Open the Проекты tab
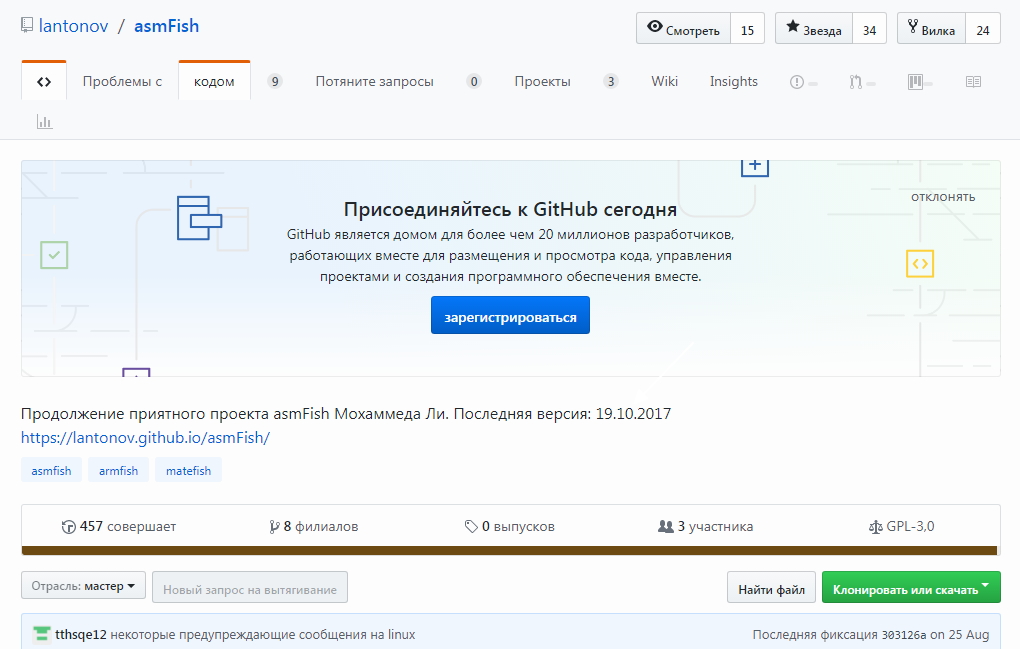The image size is (1020, 649). coord(543,81)
